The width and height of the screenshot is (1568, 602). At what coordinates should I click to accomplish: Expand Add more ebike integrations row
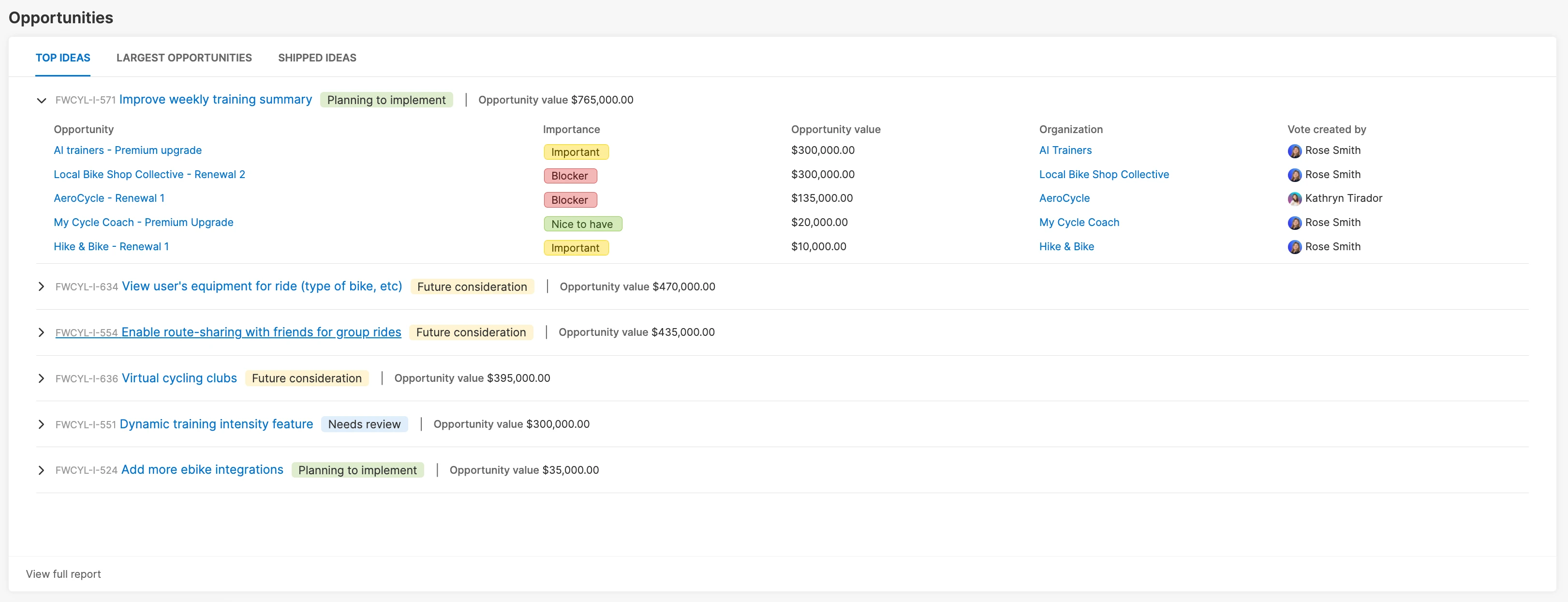(x=42, y=470)
